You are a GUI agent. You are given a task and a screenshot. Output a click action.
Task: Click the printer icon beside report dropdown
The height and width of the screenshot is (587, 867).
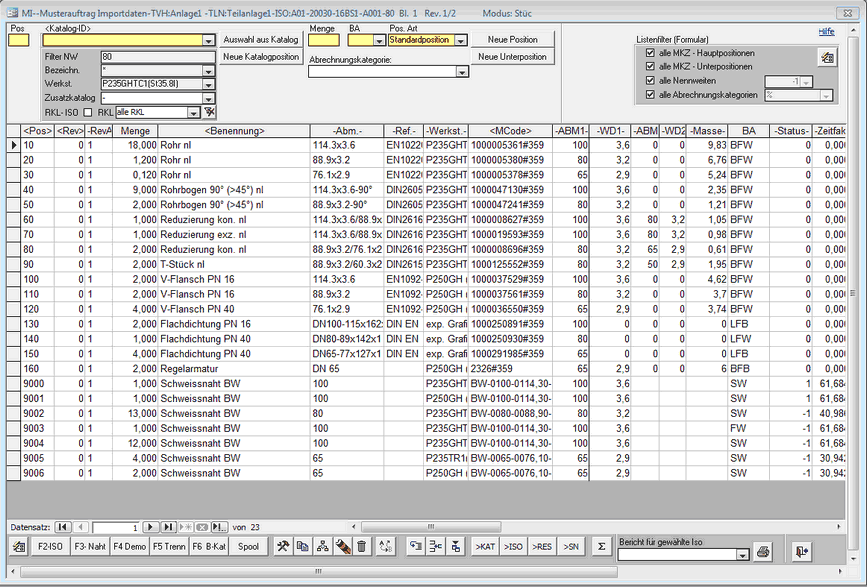(763, 551)
